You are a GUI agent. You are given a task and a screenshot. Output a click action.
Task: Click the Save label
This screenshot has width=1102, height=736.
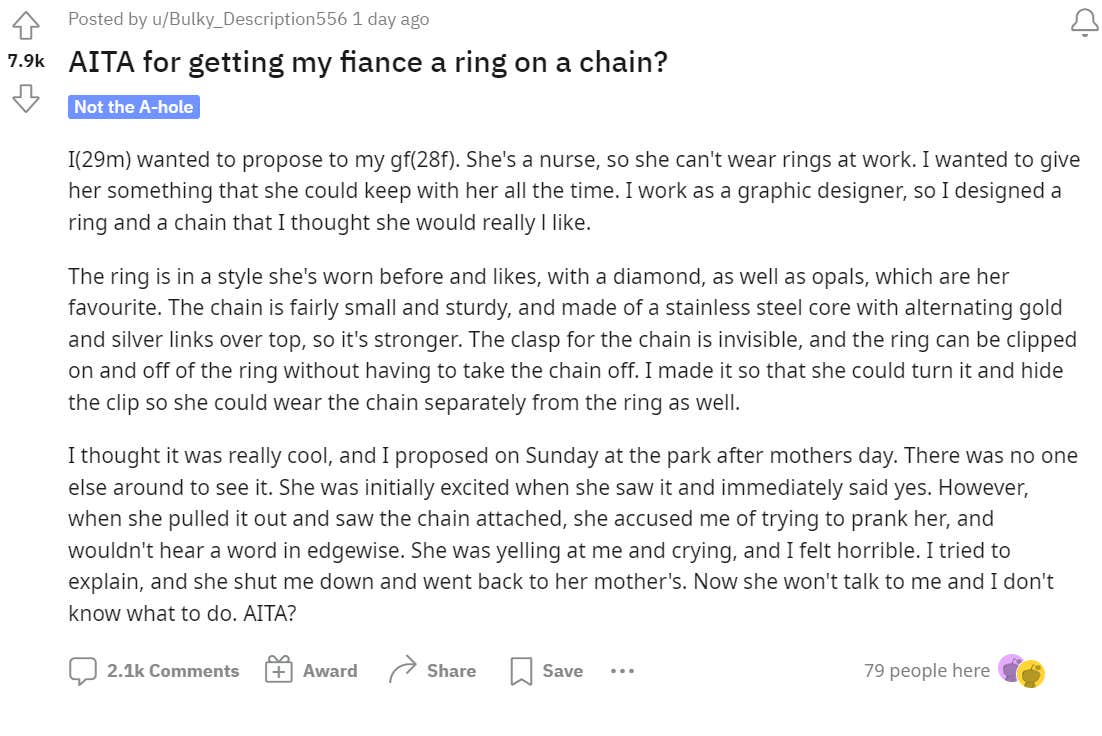coord(562,671)
